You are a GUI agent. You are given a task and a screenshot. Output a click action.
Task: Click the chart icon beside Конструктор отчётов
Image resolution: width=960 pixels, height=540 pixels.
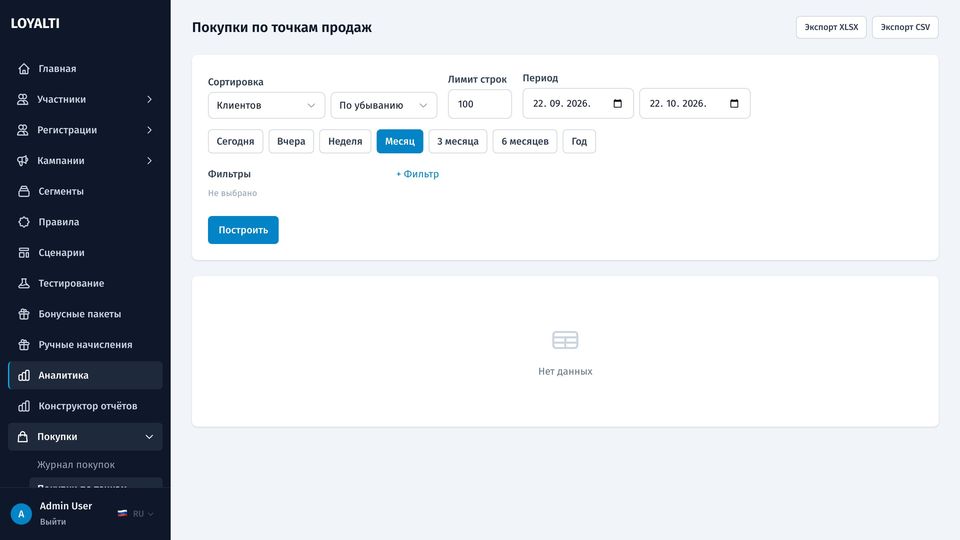pos(24,406)
